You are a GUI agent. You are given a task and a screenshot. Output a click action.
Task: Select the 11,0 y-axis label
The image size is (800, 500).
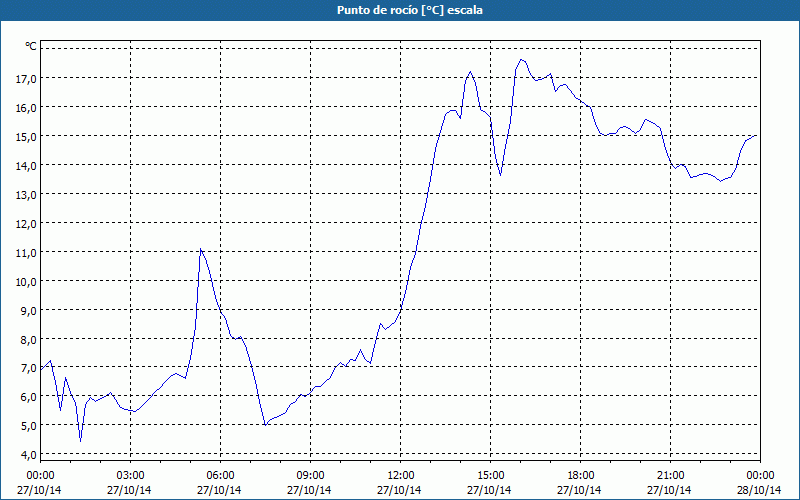[28, 253]
